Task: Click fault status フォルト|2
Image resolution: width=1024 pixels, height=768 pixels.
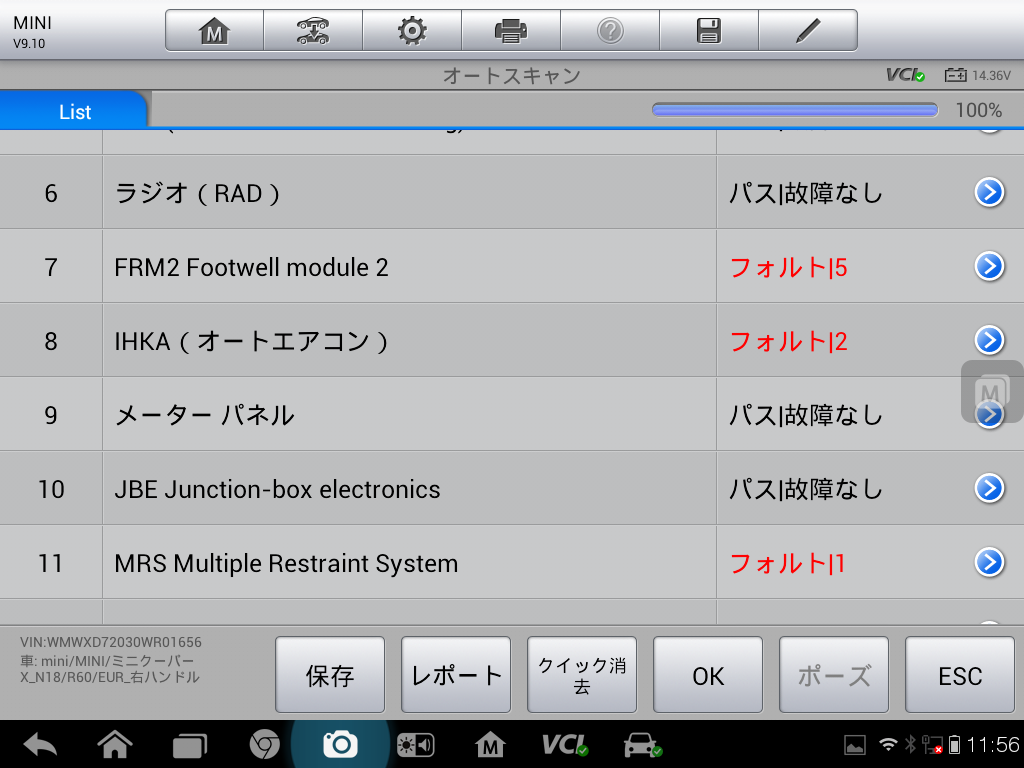Action: [x=788, y=341]
